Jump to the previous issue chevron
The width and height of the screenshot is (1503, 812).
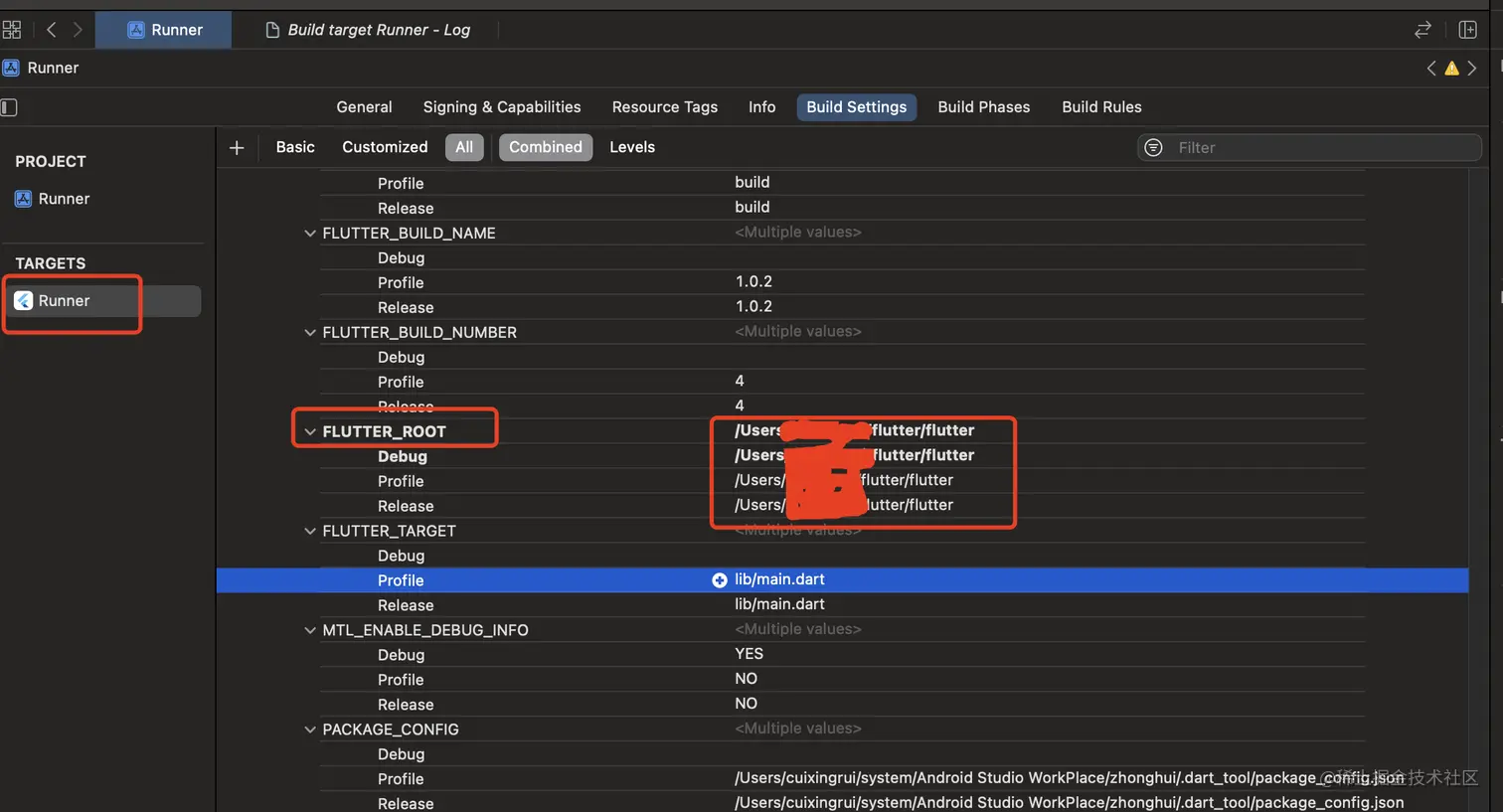[x=1431, y=68]
